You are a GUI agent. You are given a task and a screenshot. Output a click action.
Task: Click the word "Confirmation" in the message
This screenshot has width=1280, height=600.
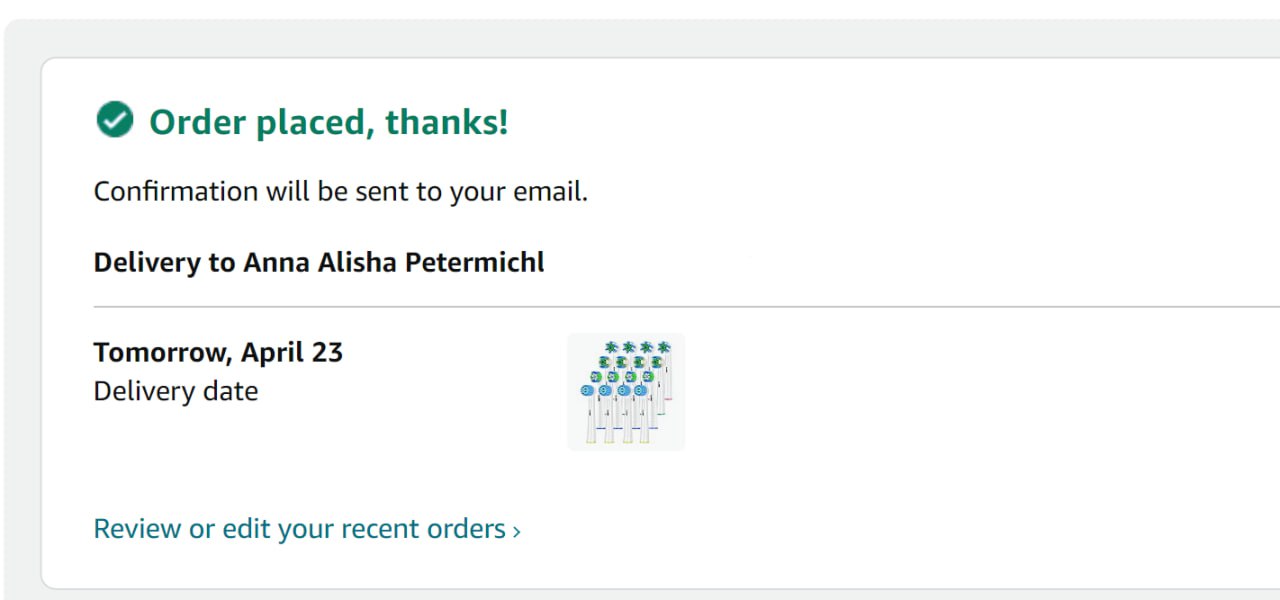click(x=175, y=192)
